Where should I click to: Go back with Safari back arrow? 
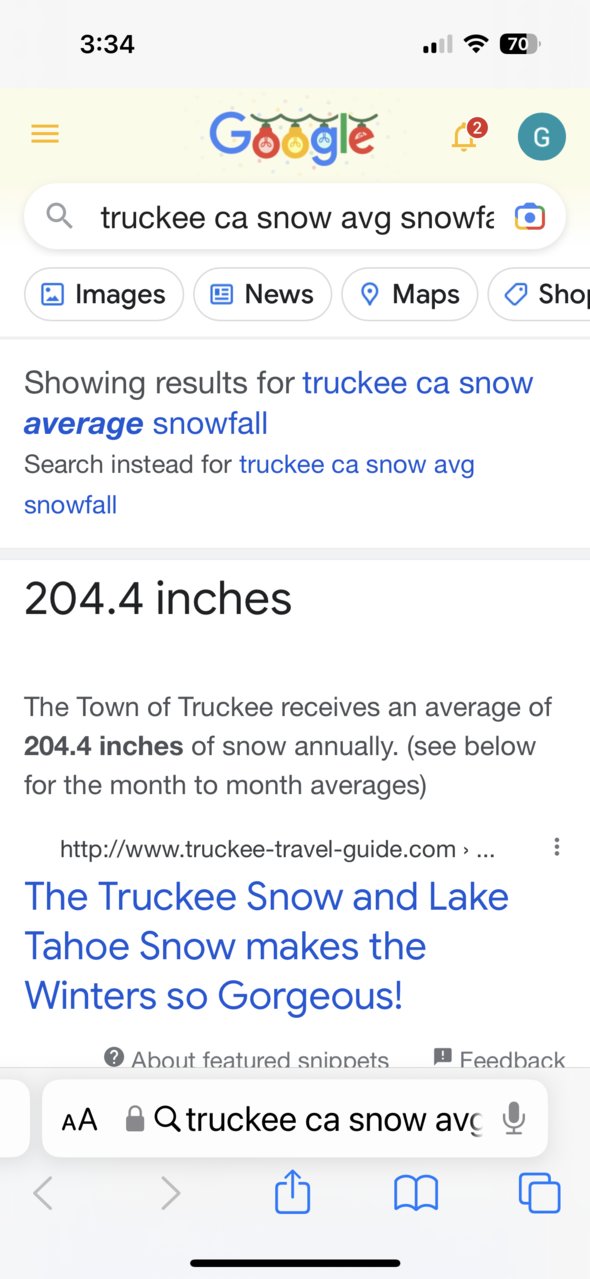point(43,1193)
